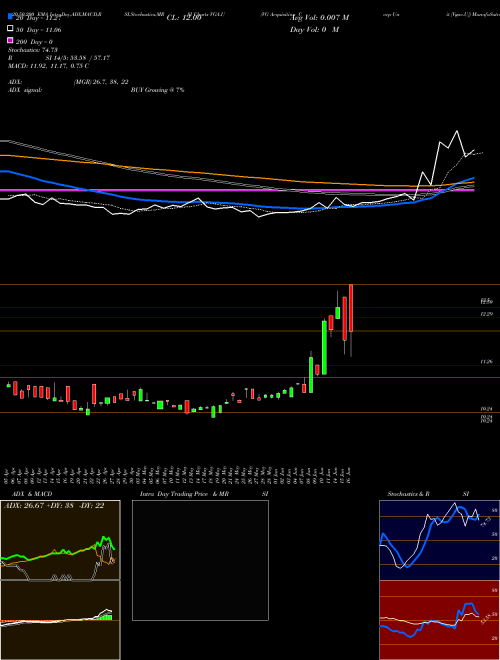Click the magenta 200 Day legend swatch
Viewport: 500px width, 660px height.
[10, 41]
